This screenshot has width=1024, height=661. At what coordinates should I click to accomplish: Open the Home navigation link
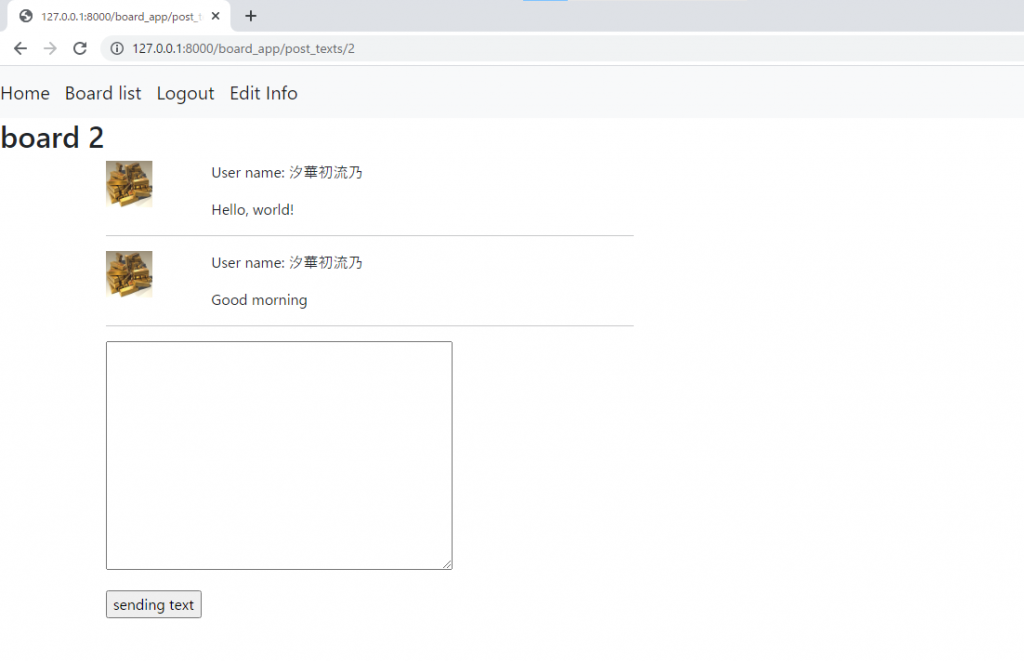point(25,93)
